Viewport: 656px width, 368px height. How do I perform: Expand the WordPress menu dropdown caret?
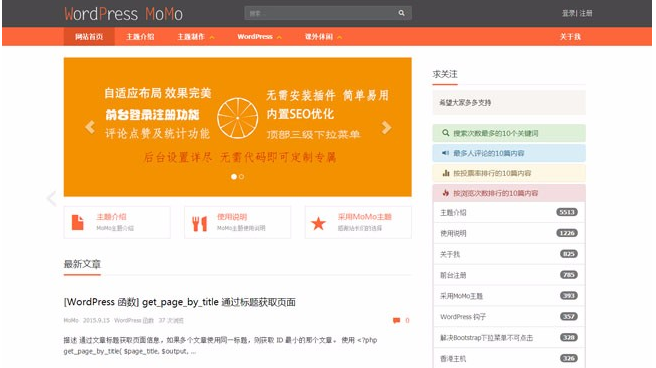[279, 37]
